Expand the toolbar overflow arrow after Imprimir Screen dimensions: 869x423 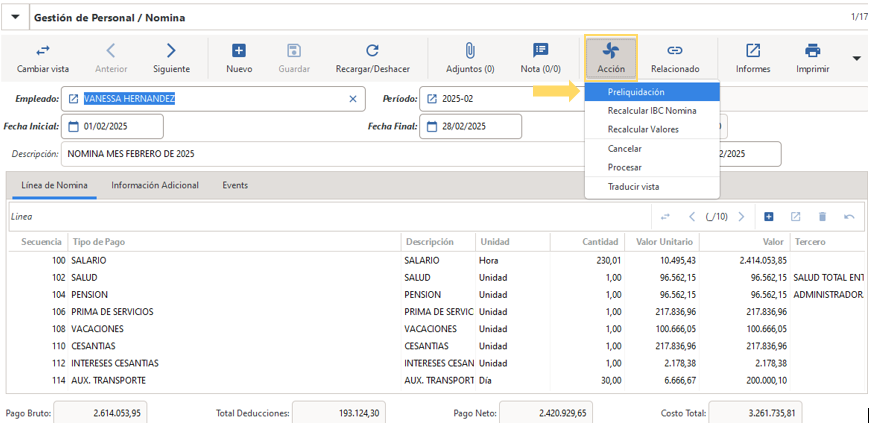[857, 58]
